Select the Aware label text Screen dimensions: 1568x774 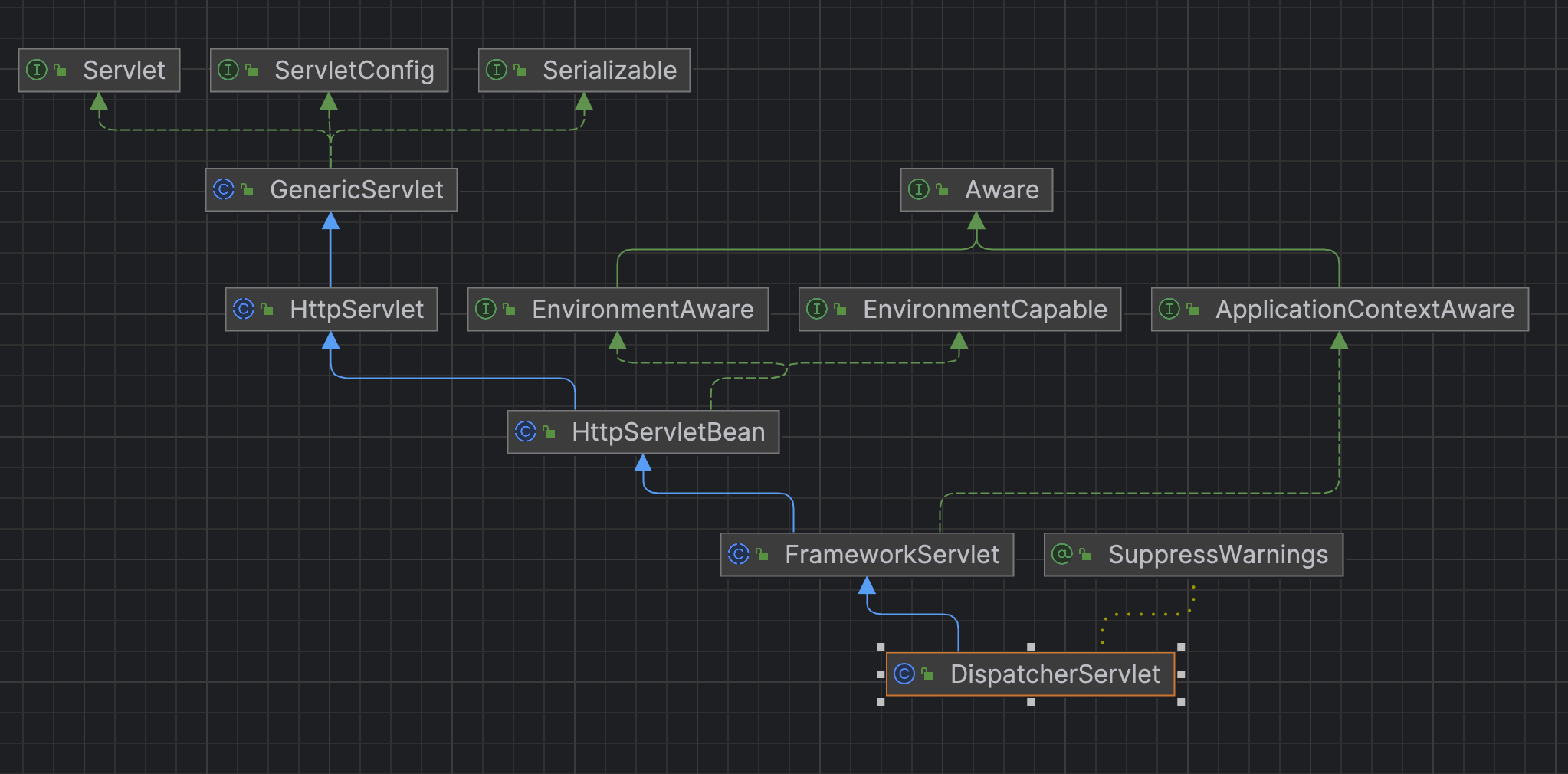1002,190
